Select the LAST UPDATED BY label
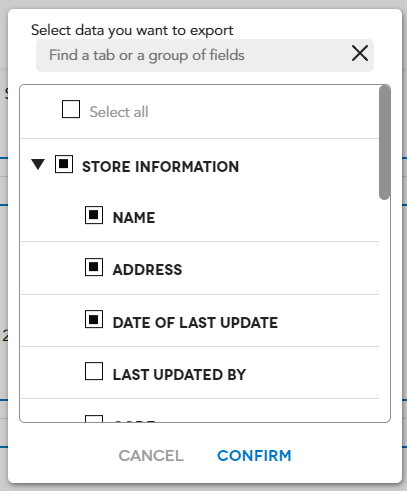The image size is (407, 491). pyautogui.click(x=179, y=375)
